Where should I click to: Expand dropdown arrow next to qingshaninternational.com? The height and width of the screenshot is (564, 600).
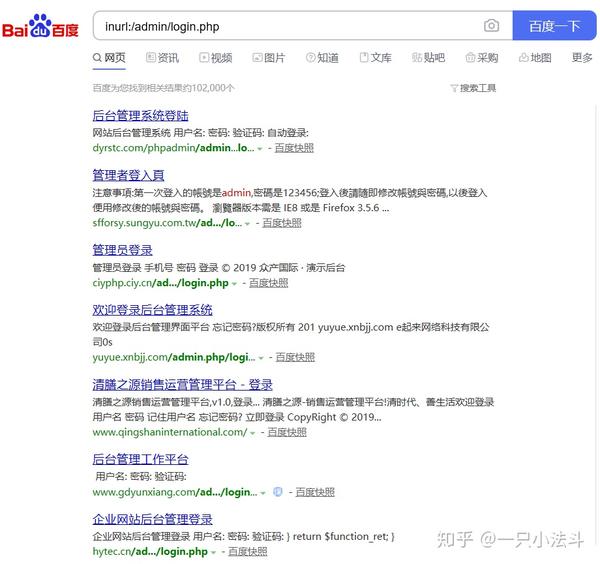253,433
